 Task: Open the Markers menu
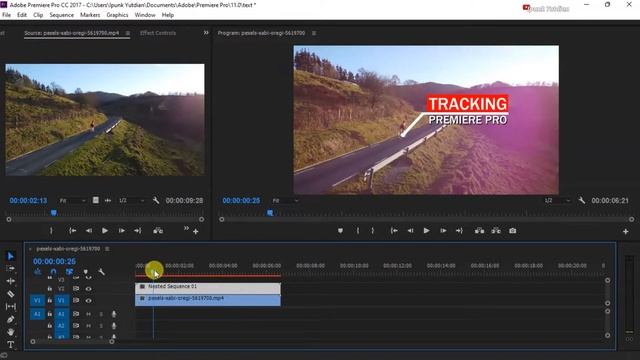tap(90, 15)
